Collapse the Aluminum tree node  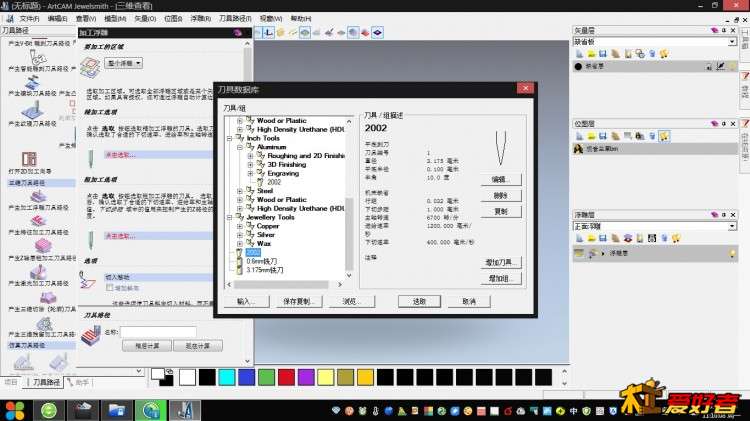pyautogui.click(x=240, y=147)
